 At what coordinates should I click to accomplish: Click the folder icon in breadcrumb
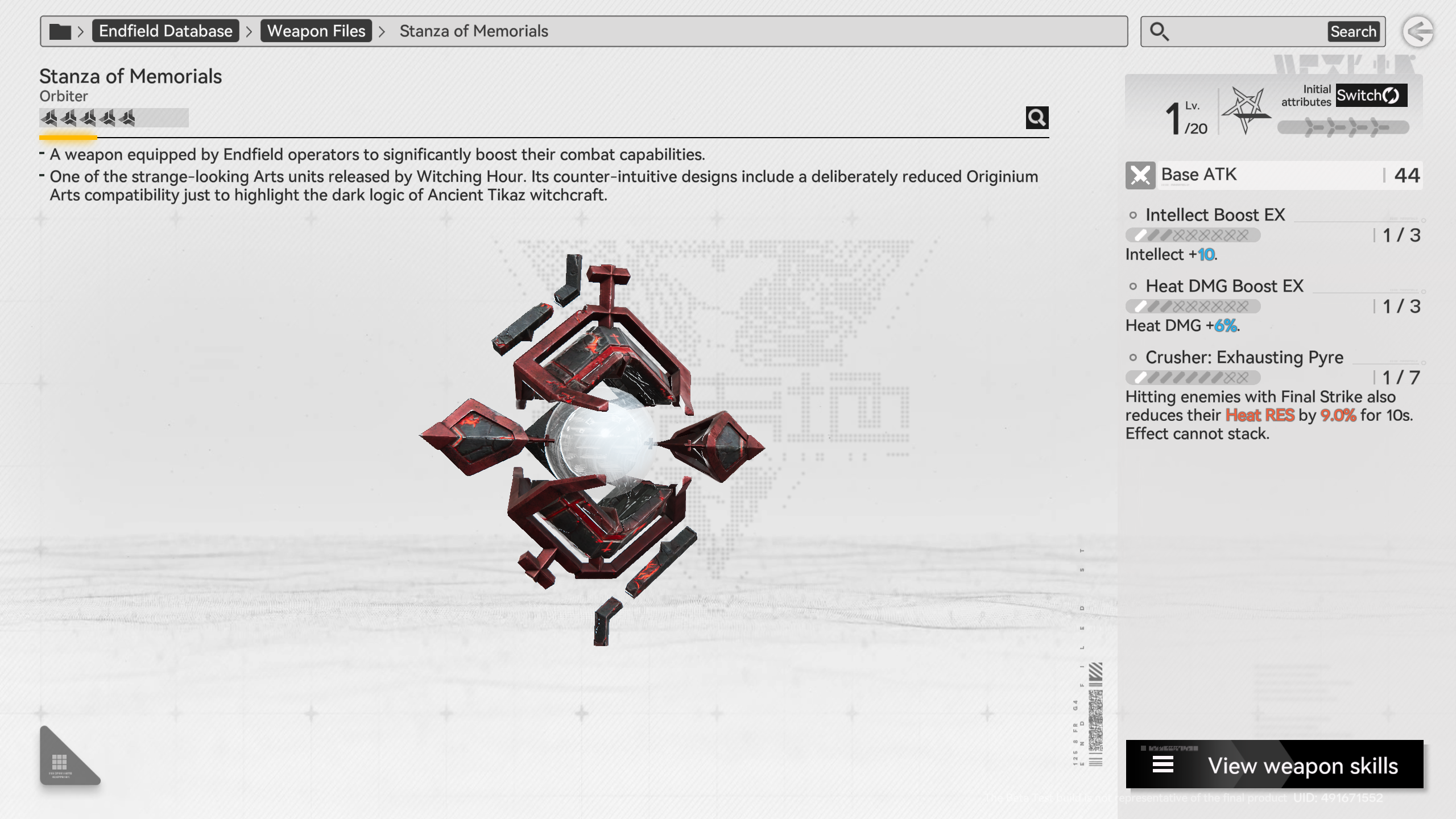click(x=60, y=31)
